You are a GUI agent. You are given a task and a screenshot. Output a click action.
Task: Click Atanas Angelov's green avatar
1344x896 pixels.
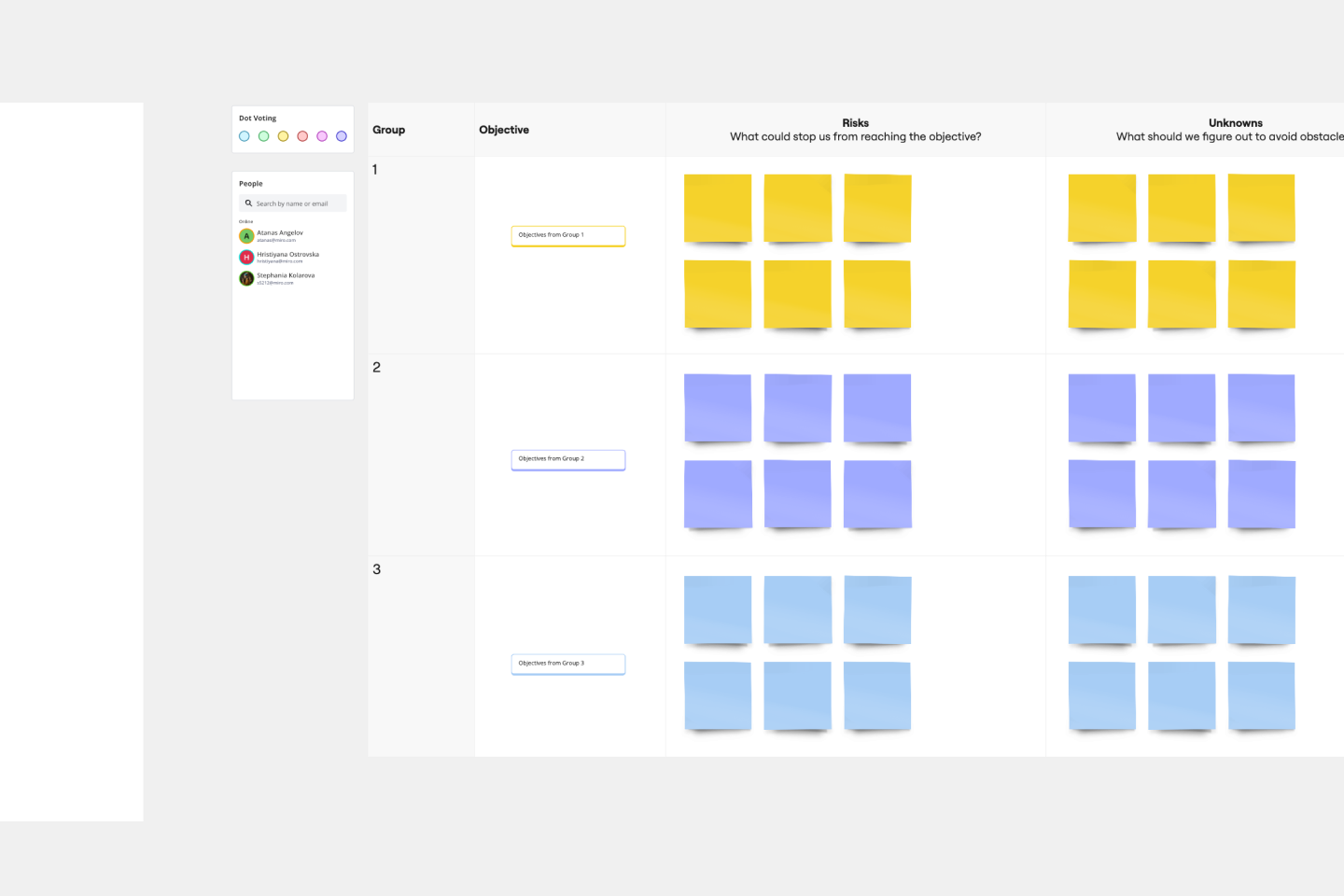246,236
